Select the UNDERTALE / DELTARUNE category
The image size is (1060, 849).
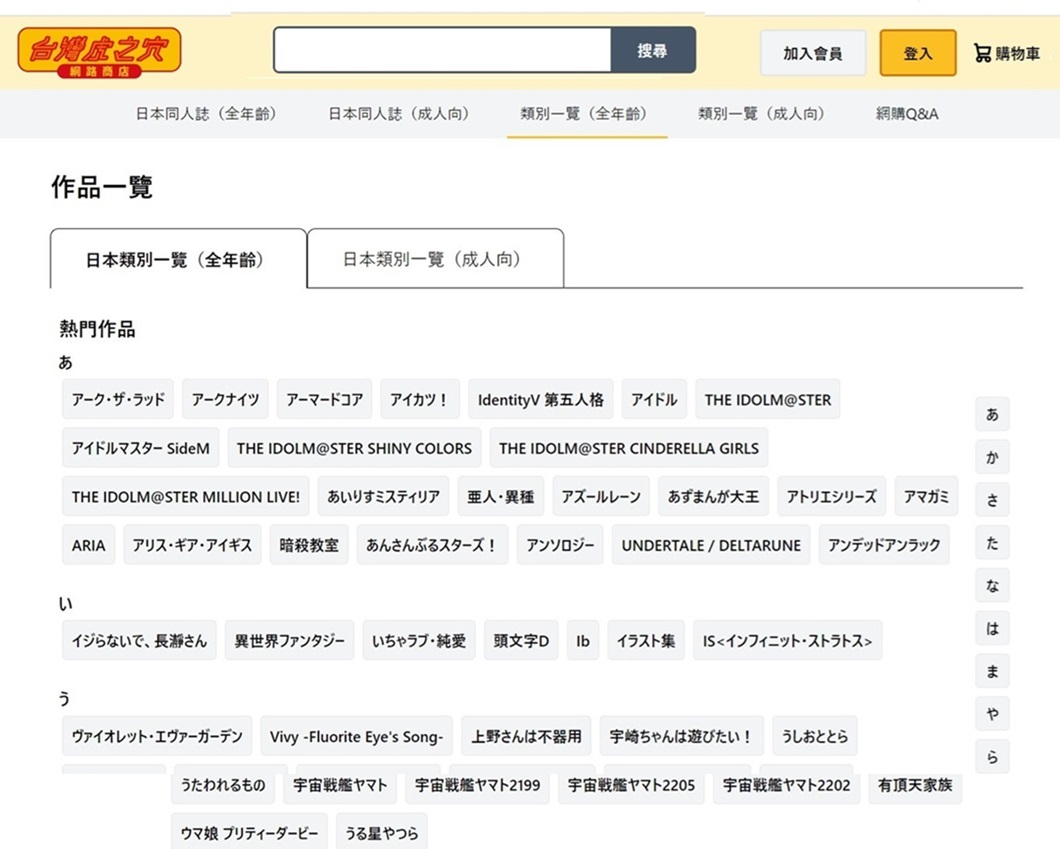(x=710, y=544)
